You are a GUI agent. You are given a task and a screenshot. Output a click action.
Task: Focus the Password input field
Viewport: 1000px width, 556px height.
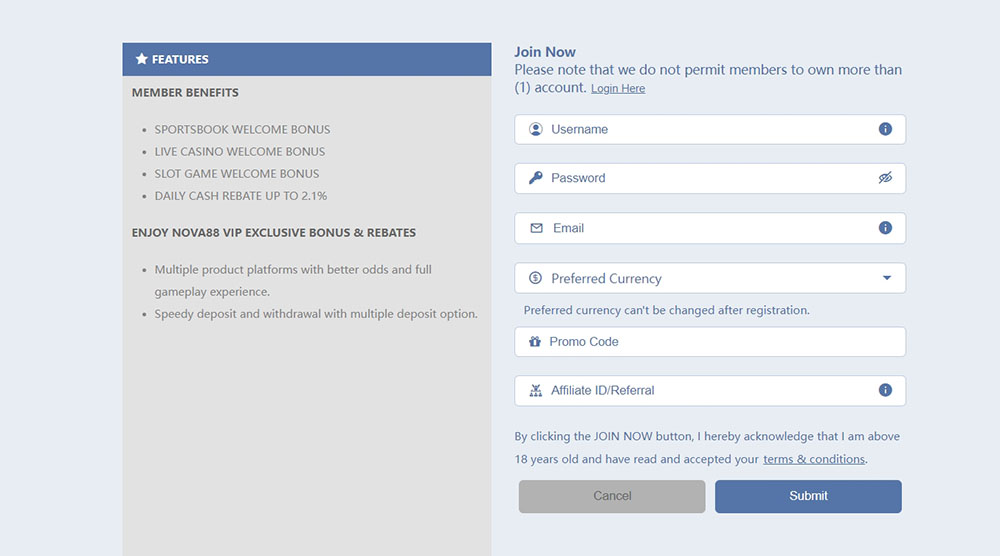click(710, 179)
